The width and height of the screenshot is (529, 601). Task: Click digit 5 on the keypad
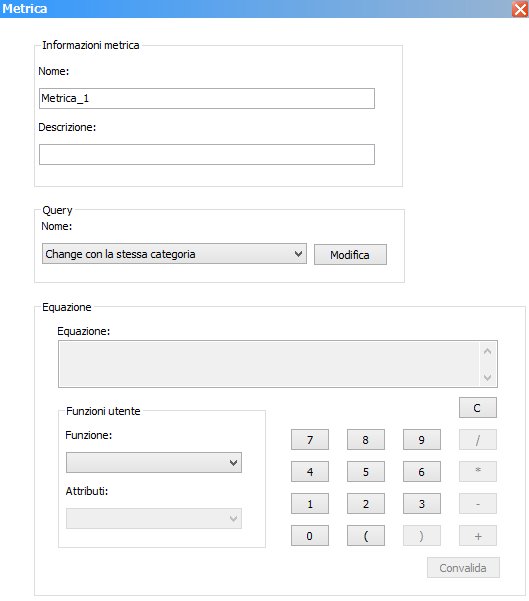366,471
